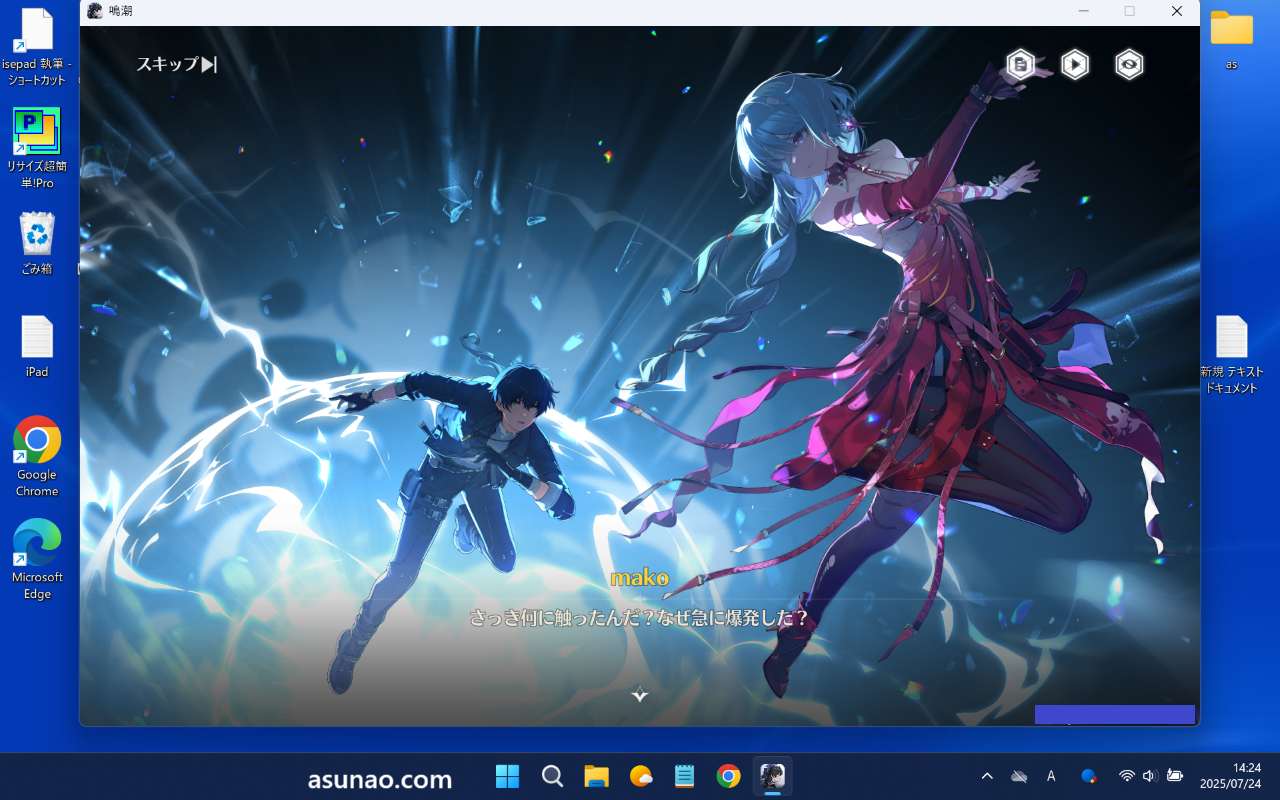The width and height of the screenshot is (1280, 800).
Task: Open the Windows Start menu
Action: point(508,776)
